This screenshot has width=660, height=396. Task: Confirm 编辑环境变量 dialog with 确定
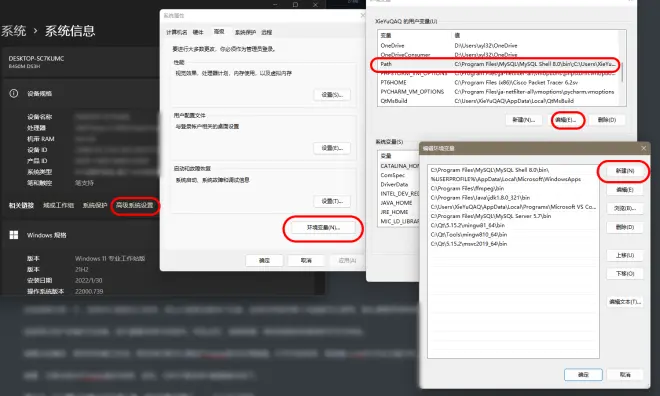point(583,375)
